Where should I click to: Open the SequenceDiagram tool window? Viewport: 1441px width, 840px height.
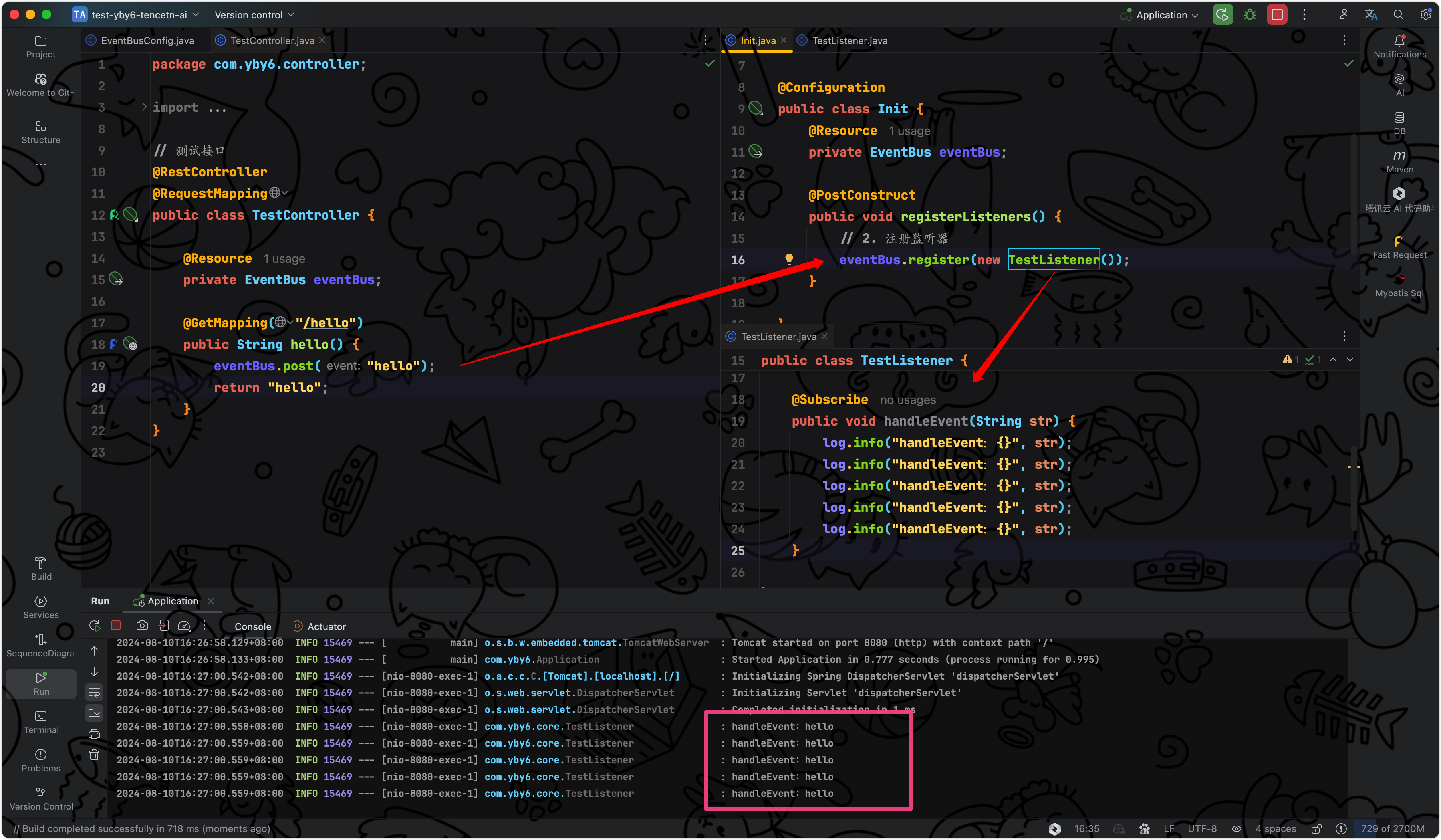[x=41, y=646]
